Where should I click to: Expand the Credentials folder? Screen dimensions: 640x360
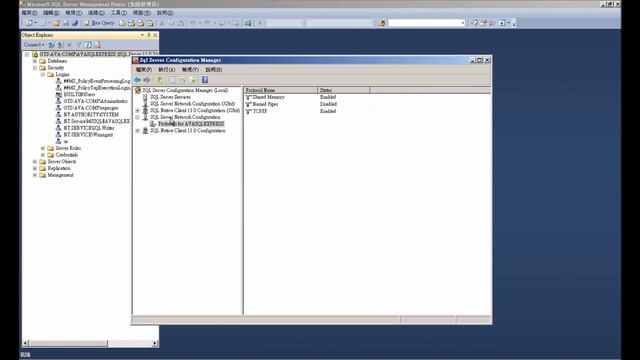point(43,155)
